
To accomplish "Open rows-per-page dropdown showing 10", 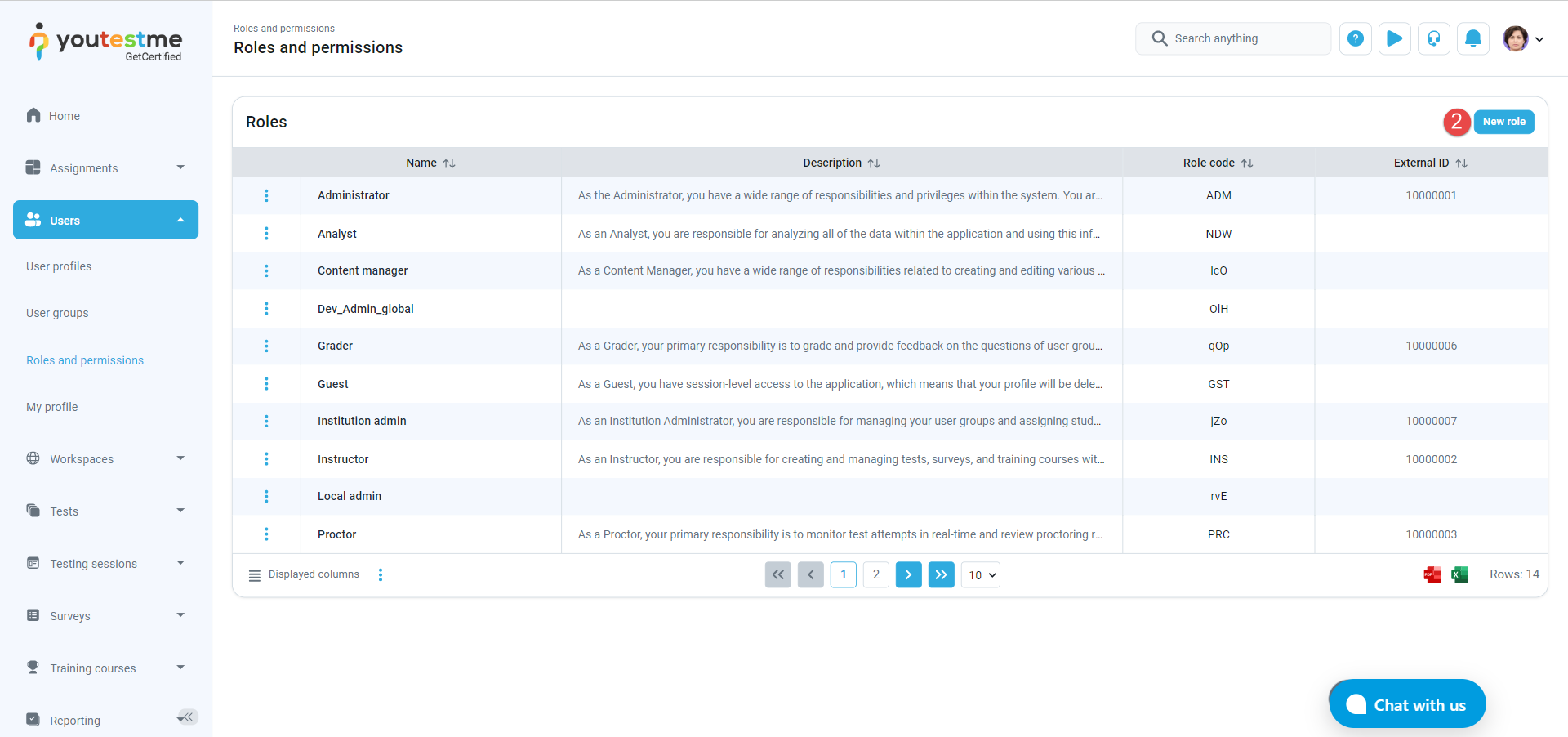I will point(981,575).
